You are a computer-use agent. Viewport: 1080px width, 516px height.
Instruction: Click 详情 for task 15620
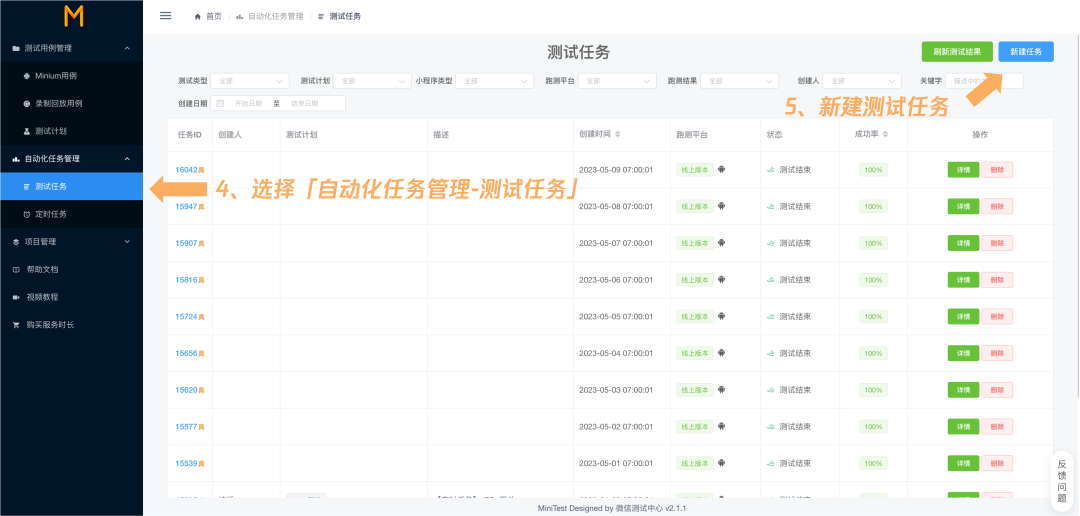963,390
